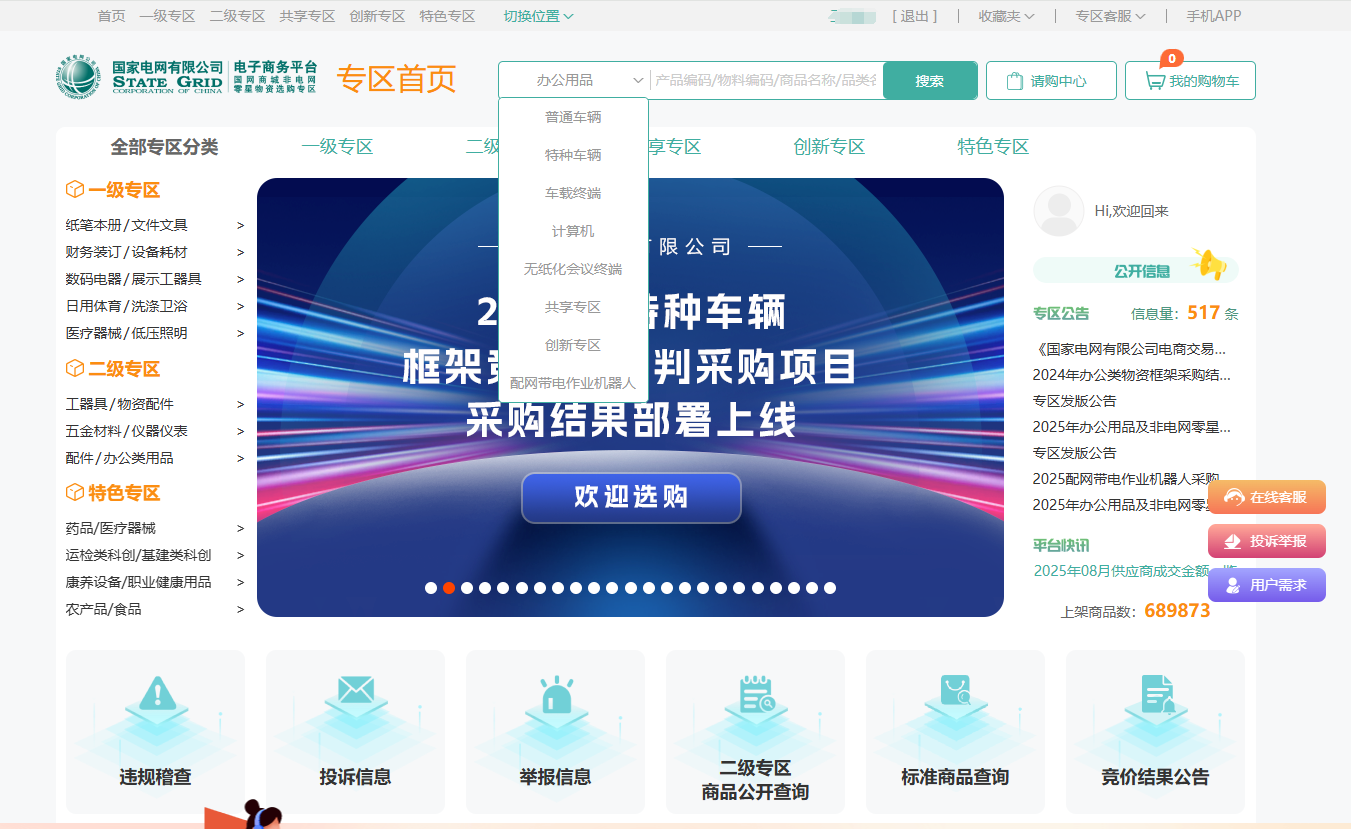Open 投诉信息 envelope icon
The height and width of the screenshot is (829, 1351).
tap(355, 690)
